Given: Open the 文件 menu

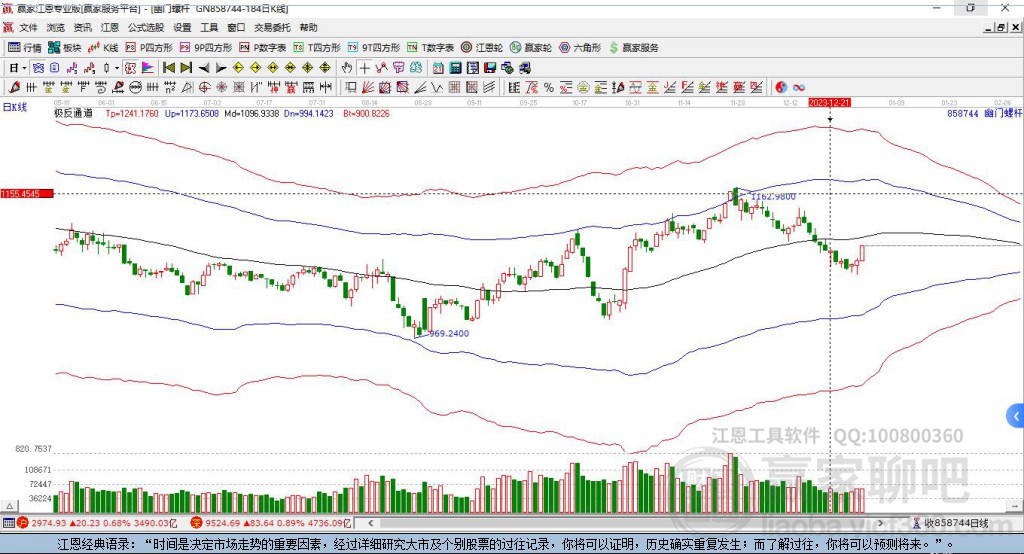Looking at the screenshot, I should coord(28,27).
